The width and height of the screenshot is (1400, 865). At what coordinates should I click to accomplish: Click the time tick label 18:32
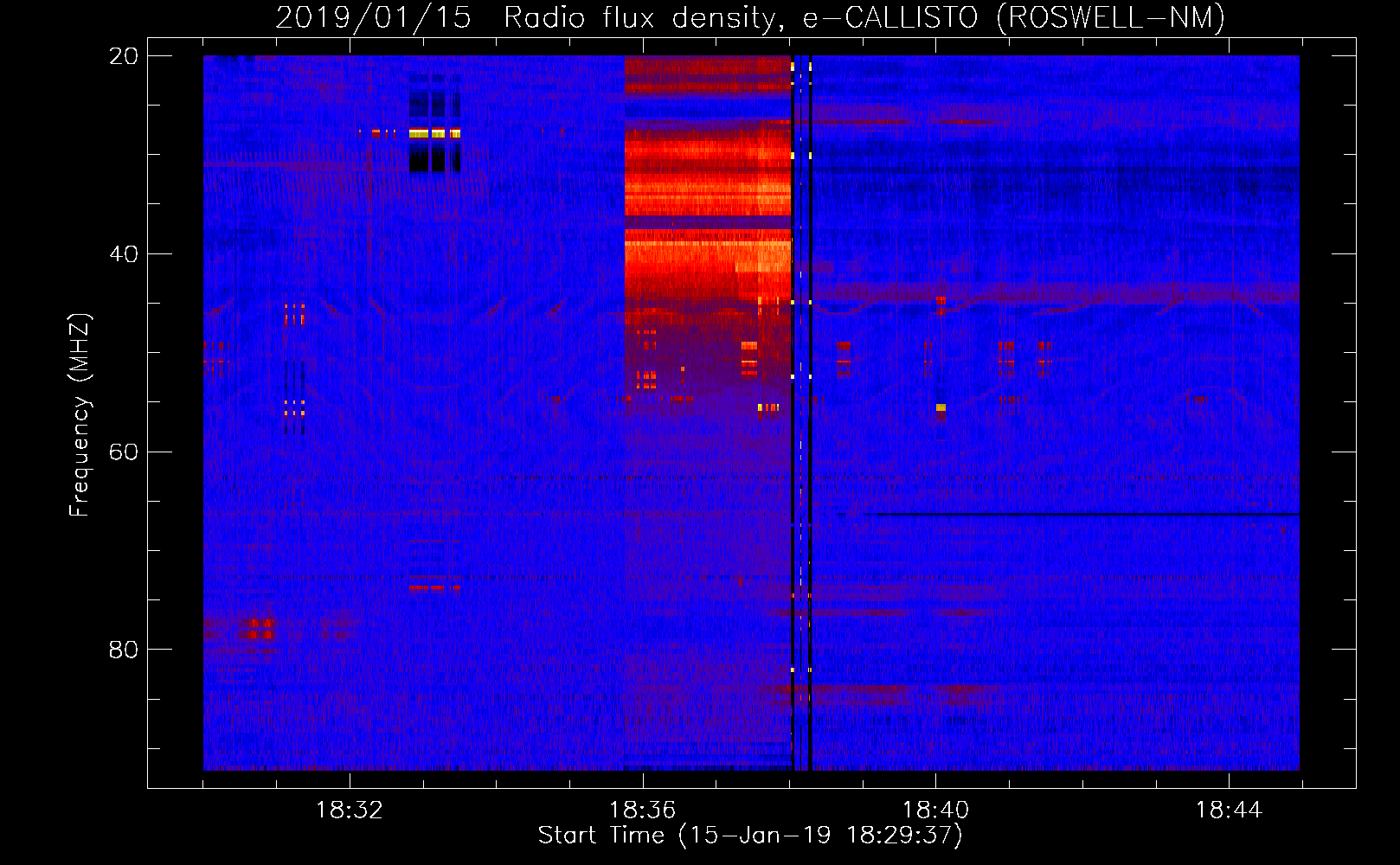click(350, 811)
